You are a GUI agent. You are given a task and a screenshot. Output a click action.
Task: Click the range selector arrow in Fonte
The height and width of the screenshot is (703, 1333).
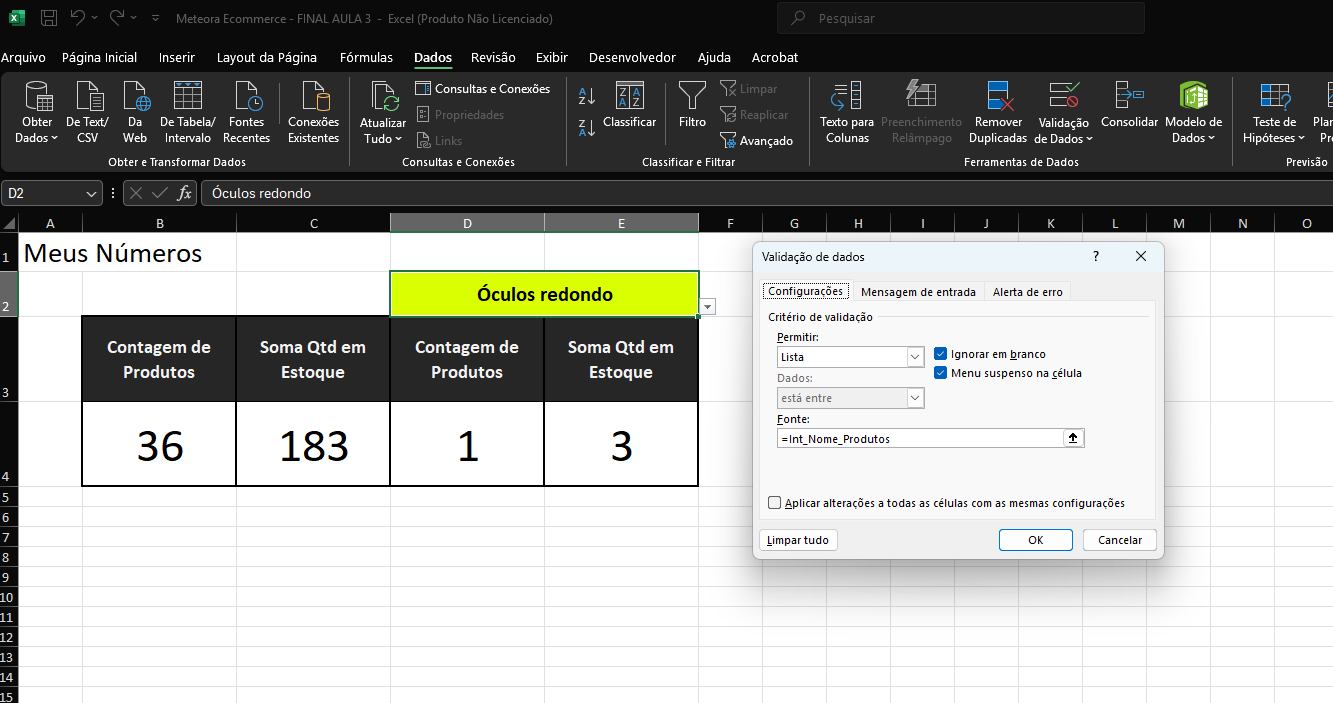pyautogui.click(x=1075, y=438)
